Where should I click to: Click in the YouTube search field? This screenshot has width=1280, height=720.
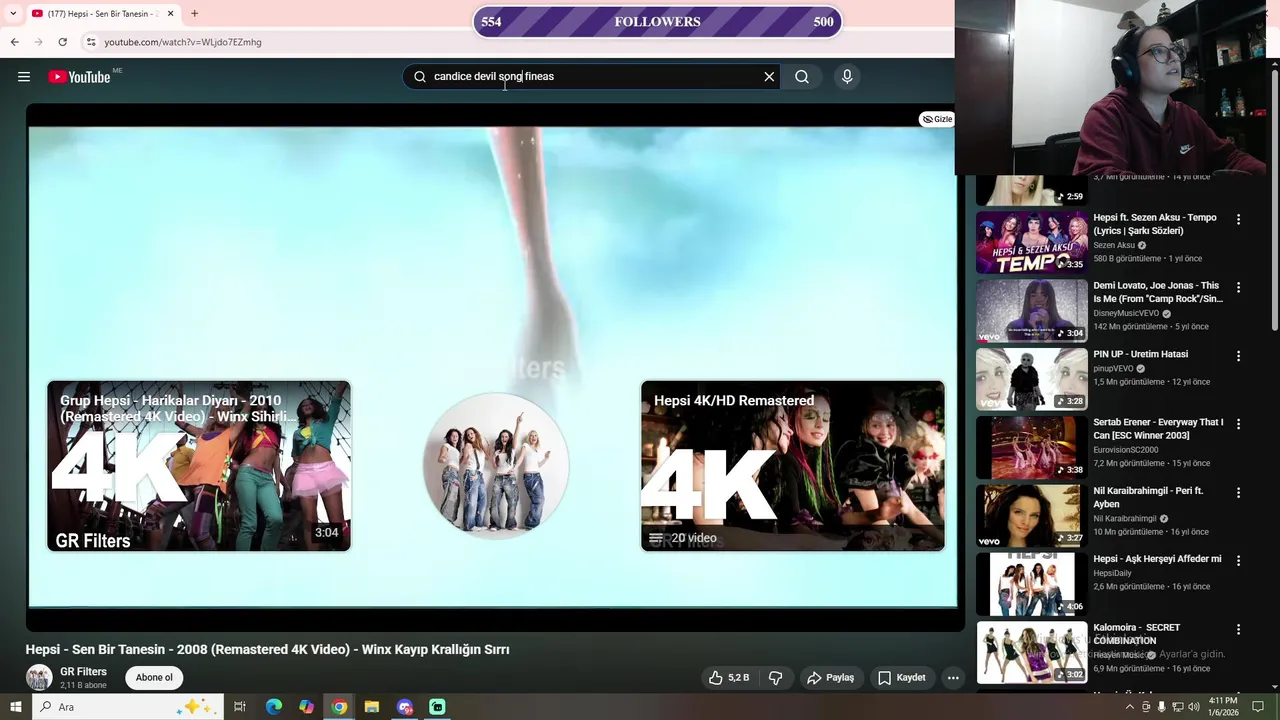click(590, 77)
